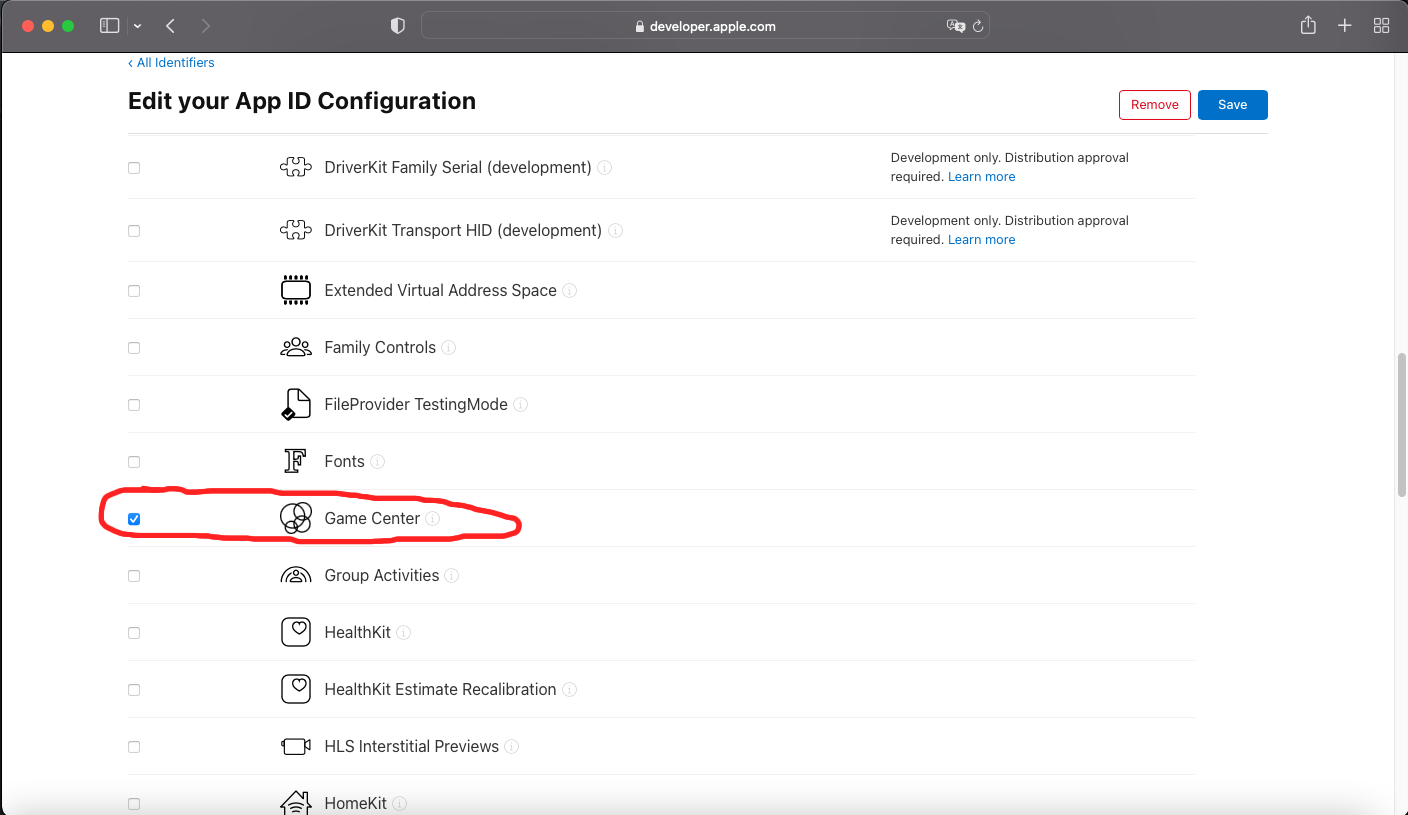Click the HealthKit heart icon
Viewport: 1408px width, 815px height.
point(296,631)
